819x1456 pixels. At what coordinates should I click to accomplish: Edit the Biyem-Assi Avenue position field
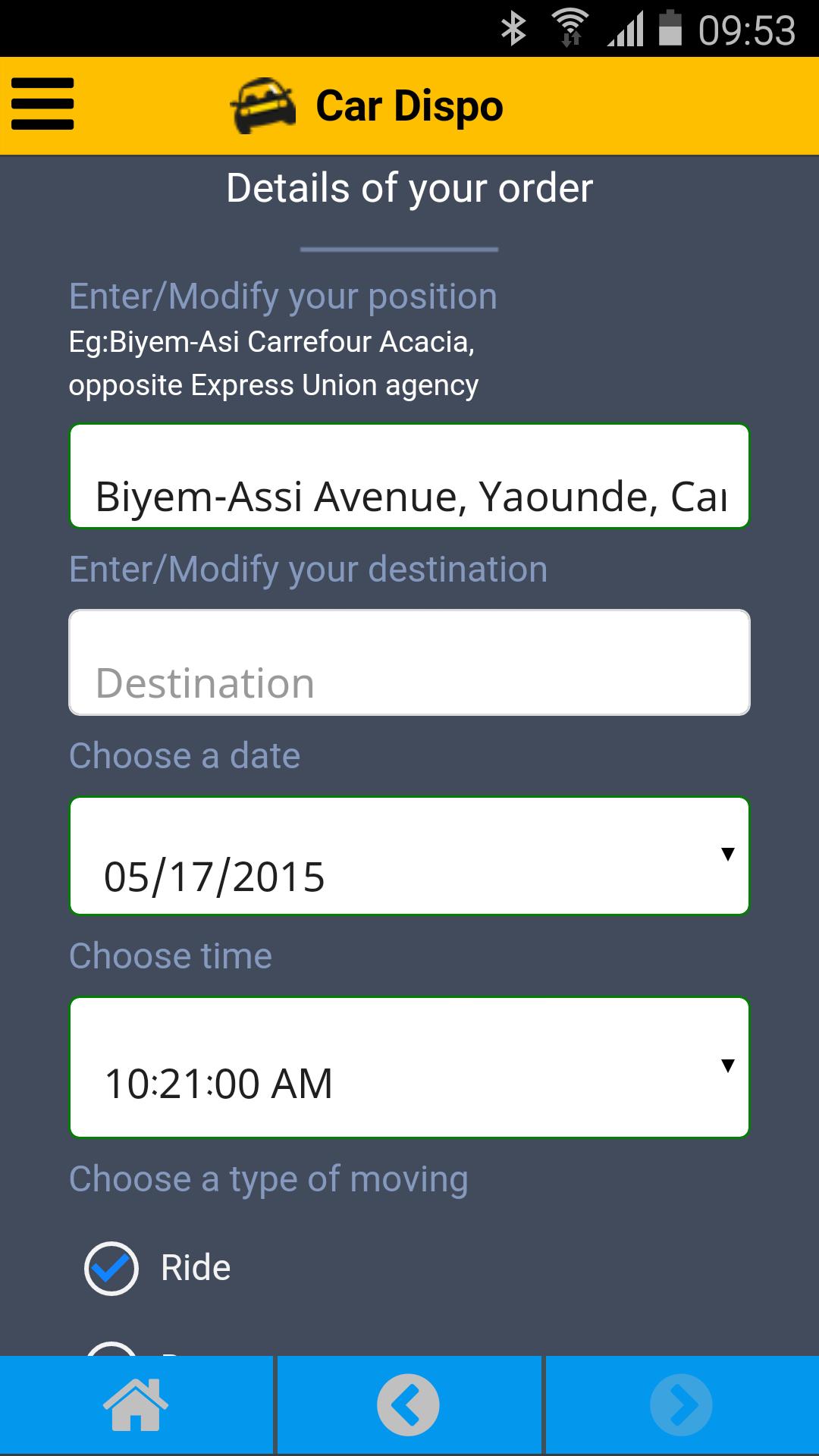(x=409, y=477)
